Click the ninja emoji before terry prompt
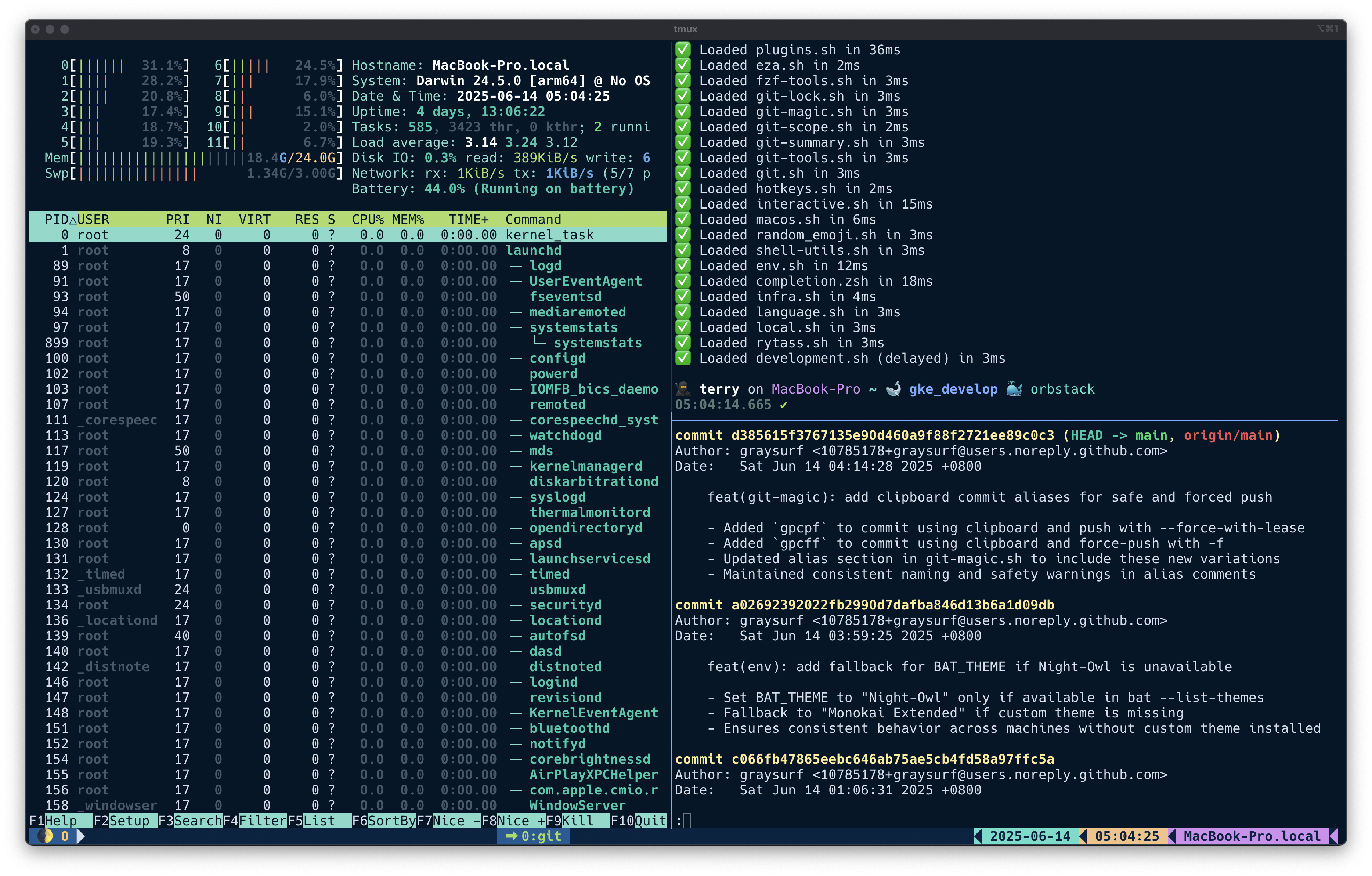1372x876 pixels. pyautogui.click(x=683, y=389)
